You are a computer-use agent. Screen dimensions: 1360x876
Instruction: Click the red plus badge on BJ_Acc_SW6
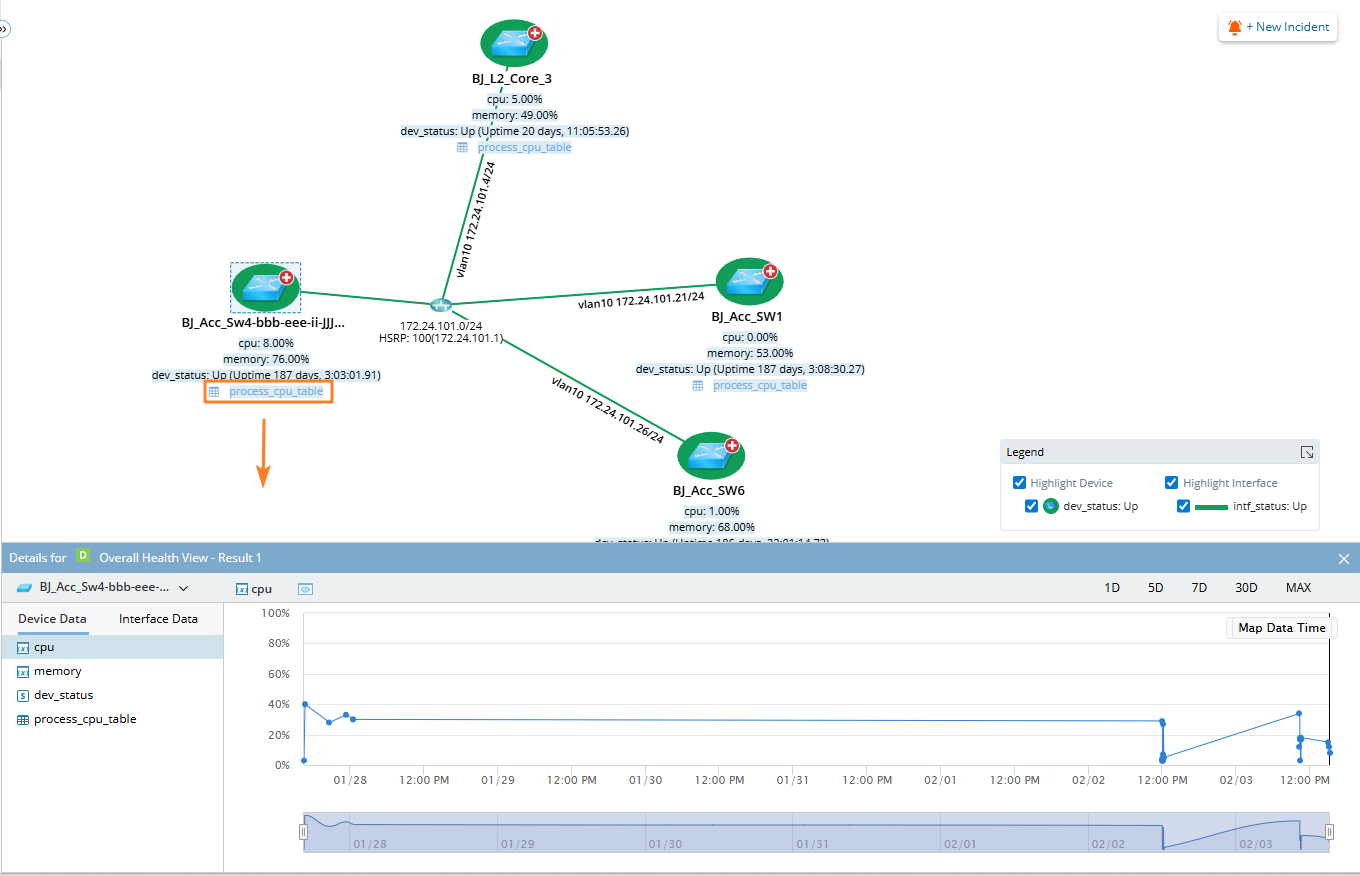coord(732,446)
